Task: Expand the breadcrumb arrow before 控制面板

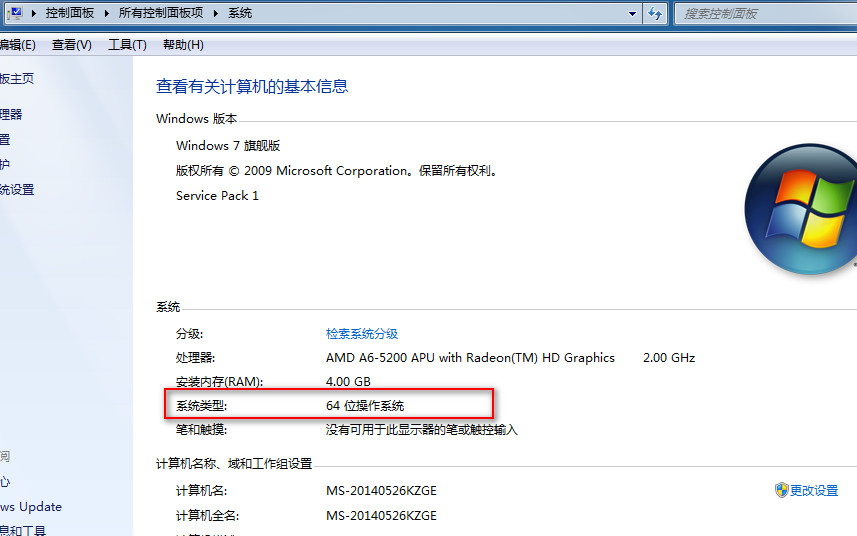Action: click(x=33, y=13)
